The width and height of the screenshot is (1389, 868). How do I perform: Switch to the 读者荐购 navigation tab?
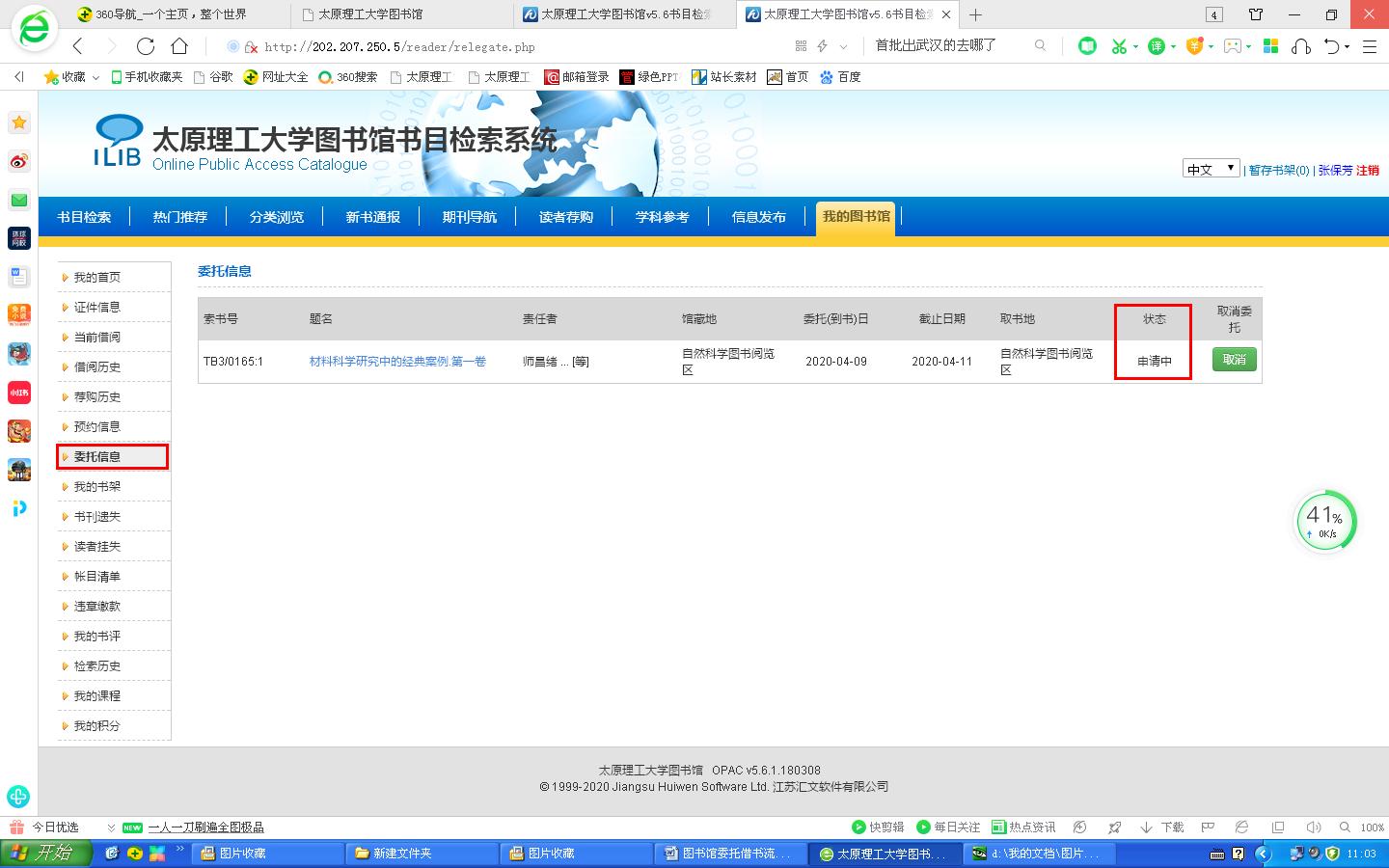[566, 217]
